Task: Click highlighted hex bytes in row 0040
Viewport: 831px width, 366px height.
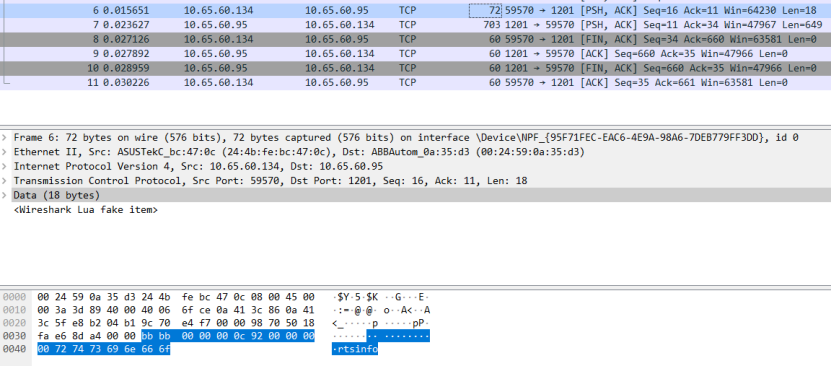Action: (x=104, y=349)
